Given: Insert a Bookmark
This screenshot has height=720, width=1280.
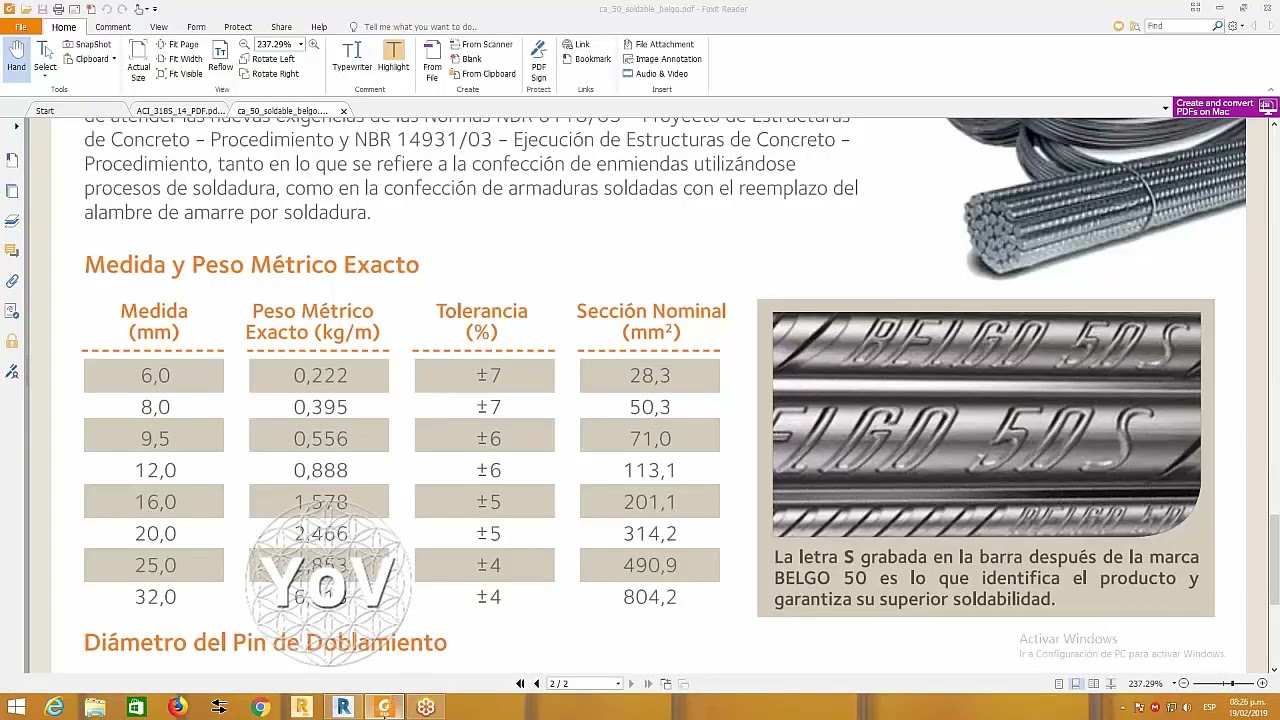Looking at the screenshot, I should pos(586,59).
